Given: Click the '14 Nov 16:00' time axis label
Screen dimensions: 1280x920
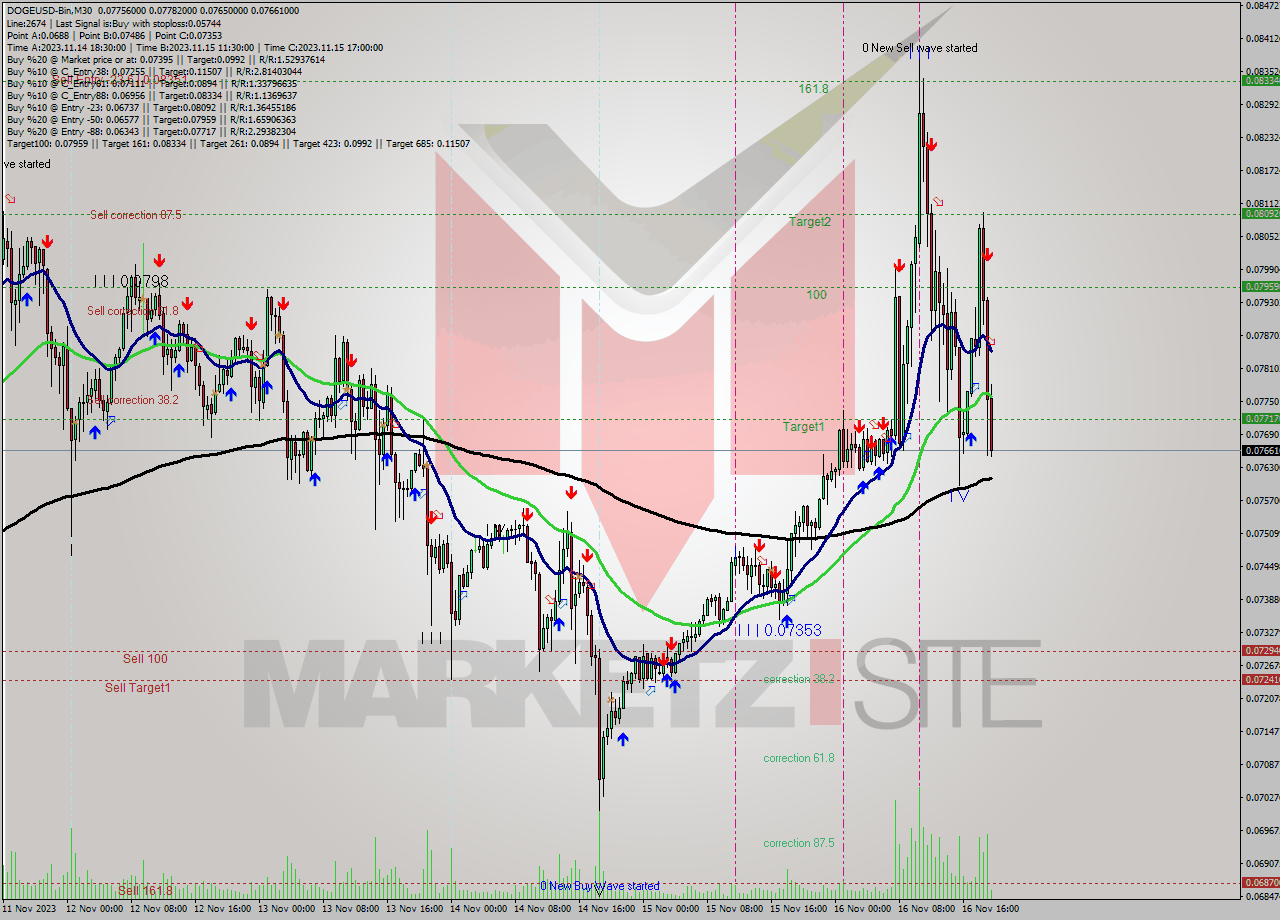Looking at the screenshot, I should 605,909.
